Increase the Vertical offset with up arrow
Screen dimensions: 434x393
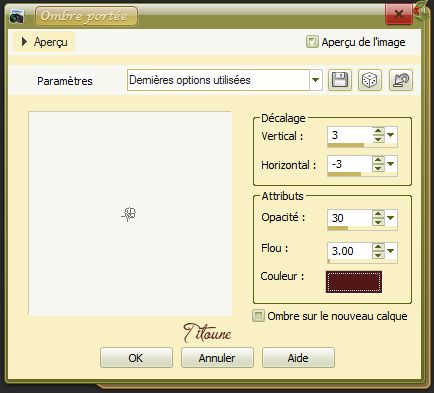pyautogui.click(x=378, y=131)
